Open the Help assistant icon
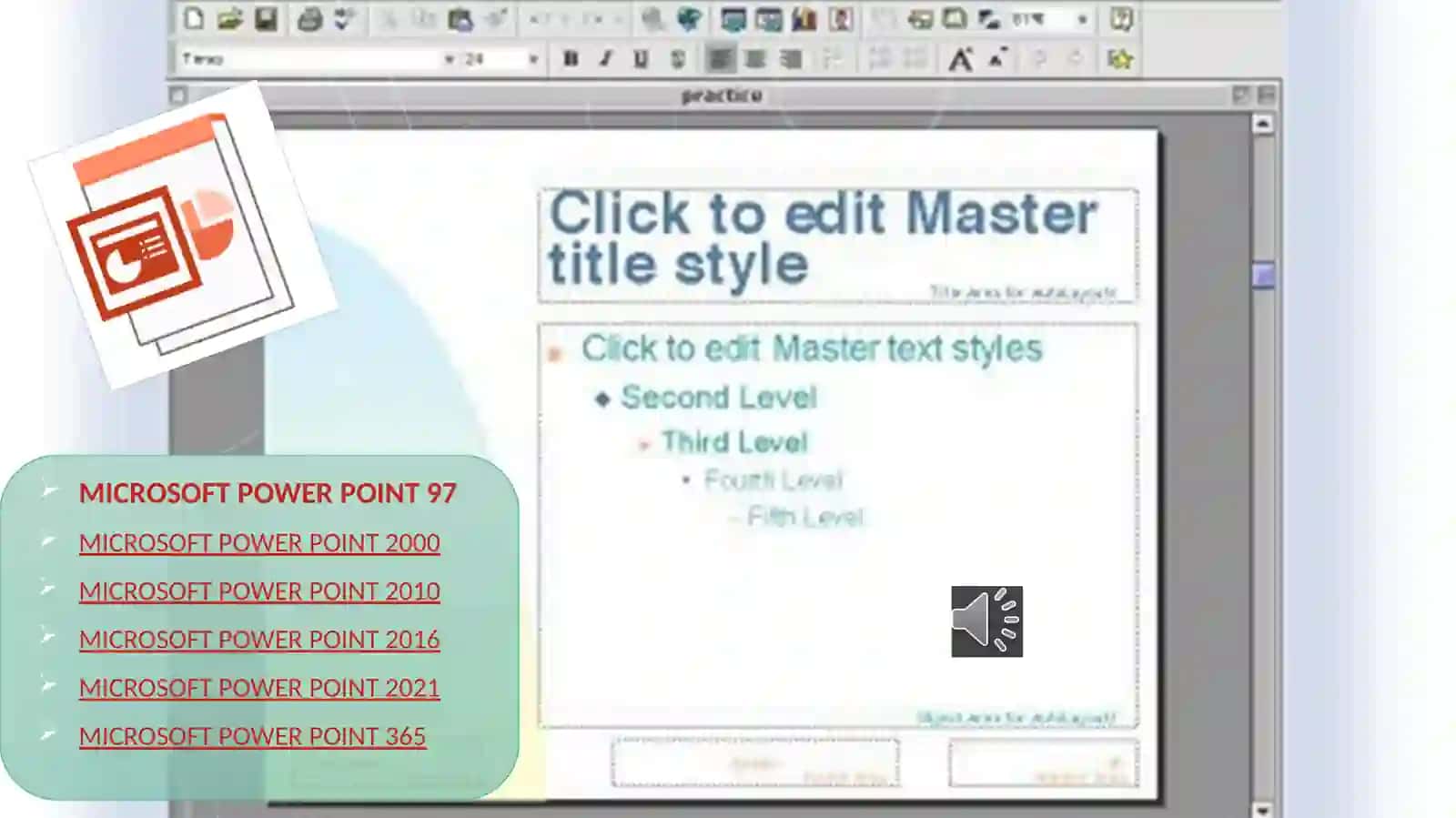The width and height of the screenshot is (1456, 818). (x=1121, y=18)
